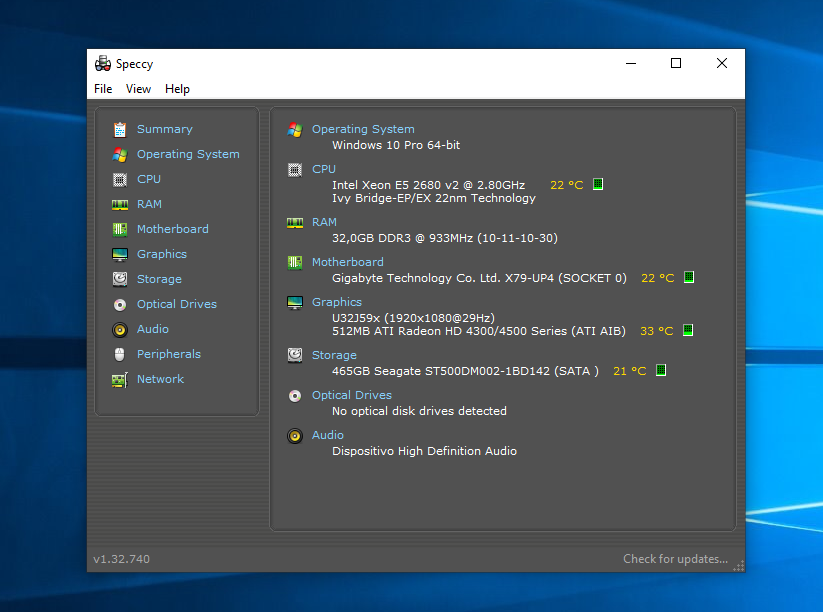Click the RAM stick icon in sidebar
823x612 pixels.
click(120, 205)
